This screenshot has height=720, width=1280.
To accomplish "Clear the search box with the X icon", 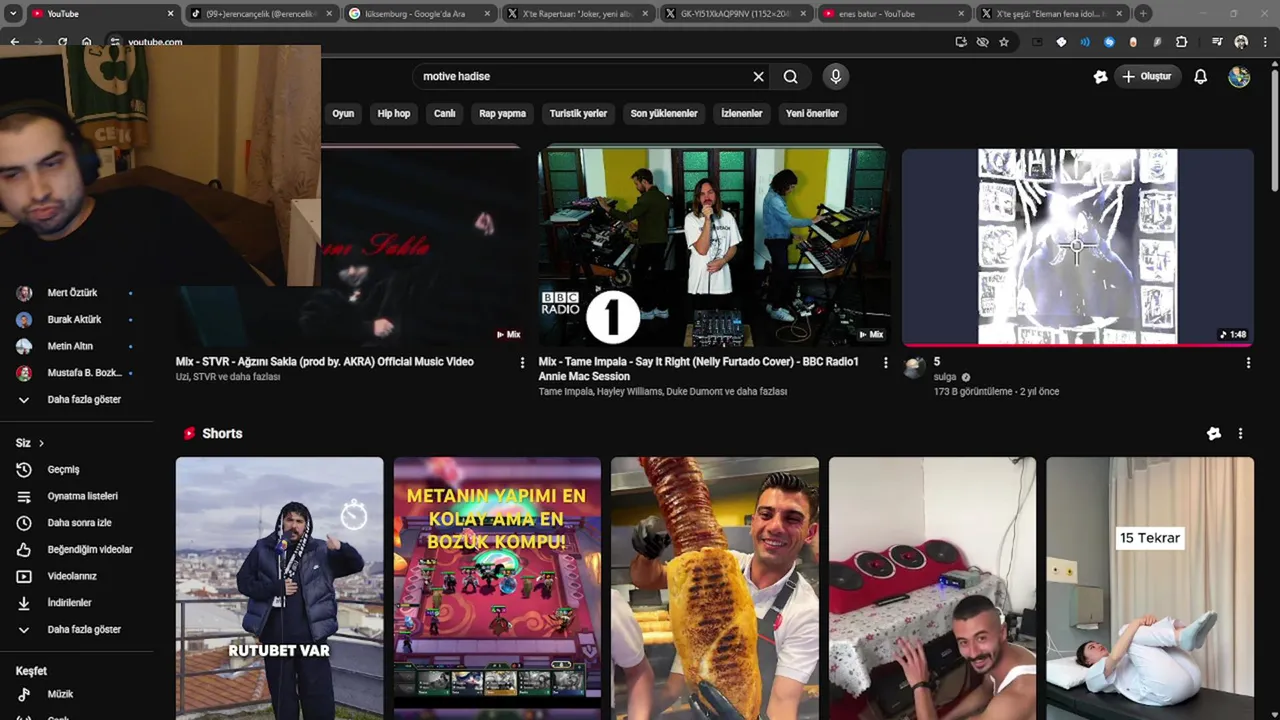I will point(758,77).
